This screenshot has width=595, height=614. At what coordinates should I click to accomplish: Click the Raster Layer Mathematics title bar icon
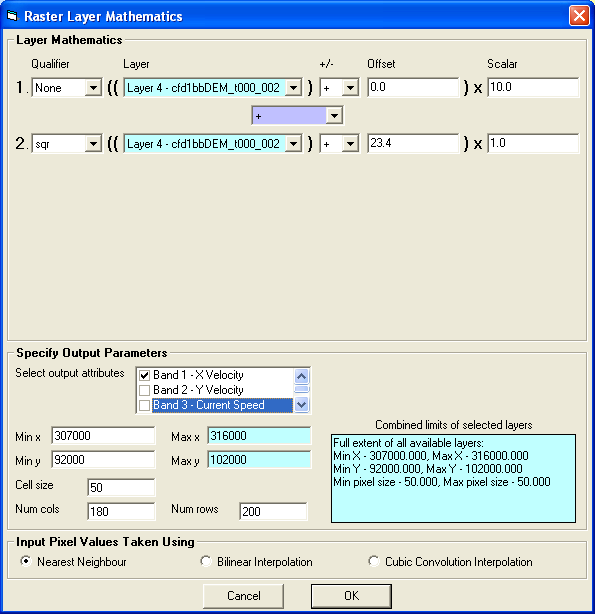click(x=13, y=16)
